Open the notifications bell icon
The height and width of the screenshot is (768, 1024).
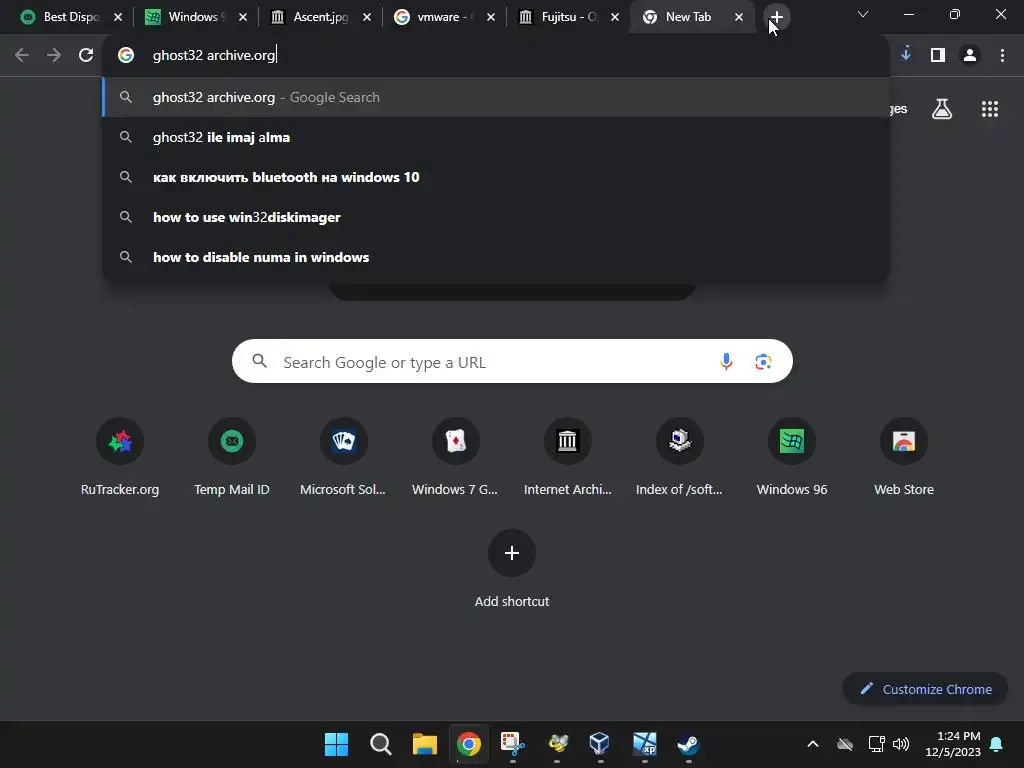pos(997,744)
